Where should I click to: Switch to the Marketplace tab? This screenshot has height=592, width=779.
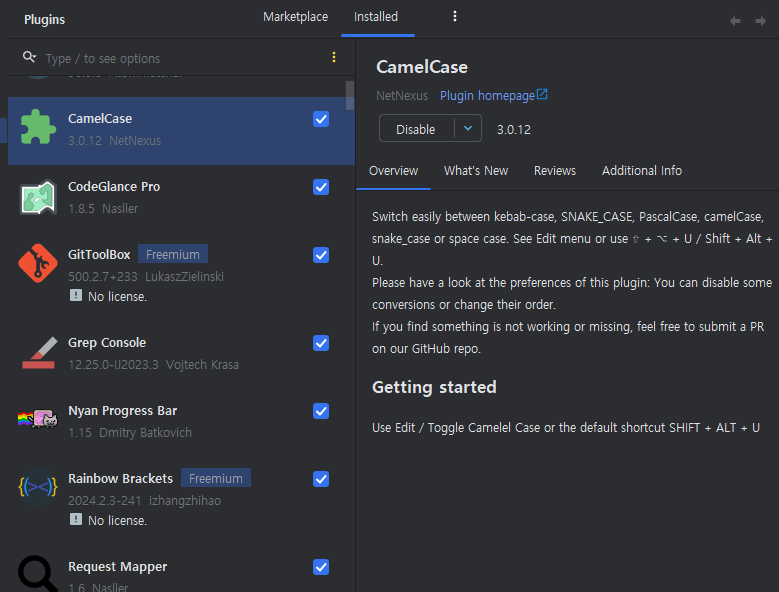point(295,17)
